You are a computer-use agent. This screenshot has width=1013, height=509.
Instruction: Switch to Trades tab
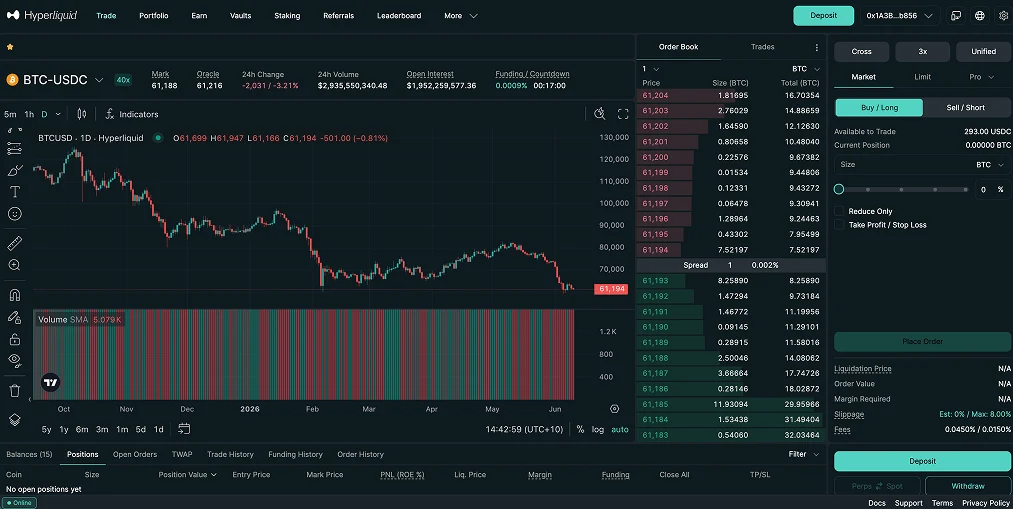[x=762, y=47]
